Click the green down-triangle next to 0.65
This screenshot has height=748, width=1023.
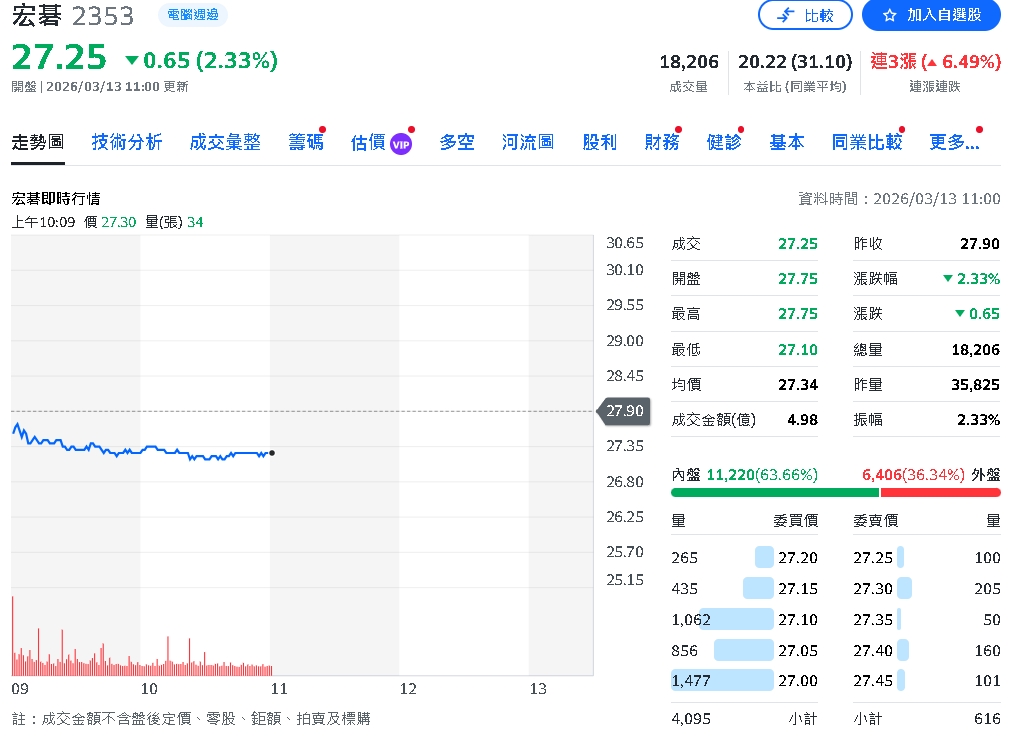coord(132,61)
